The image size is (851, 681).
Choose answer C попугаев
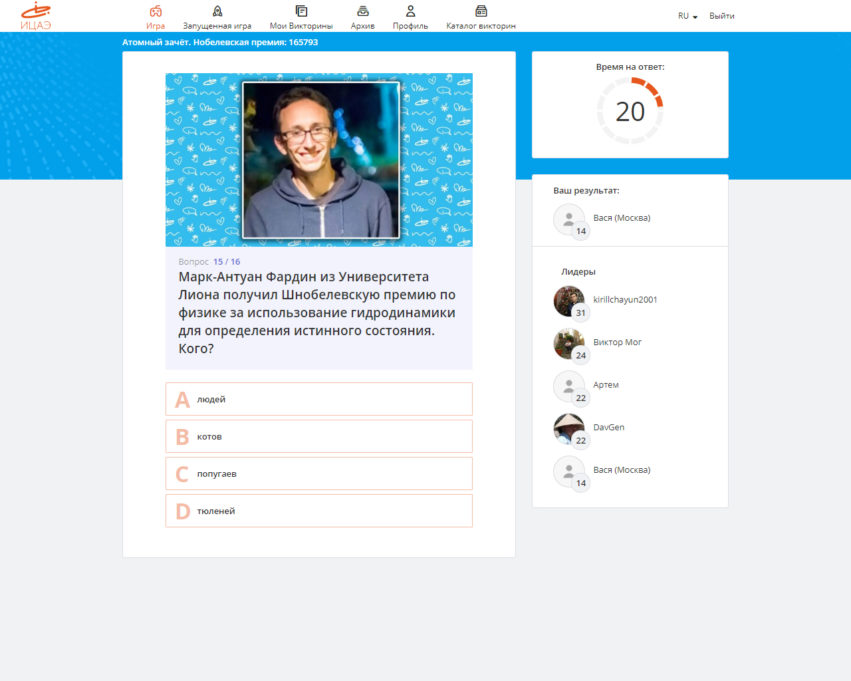click(x=318, y=474)
